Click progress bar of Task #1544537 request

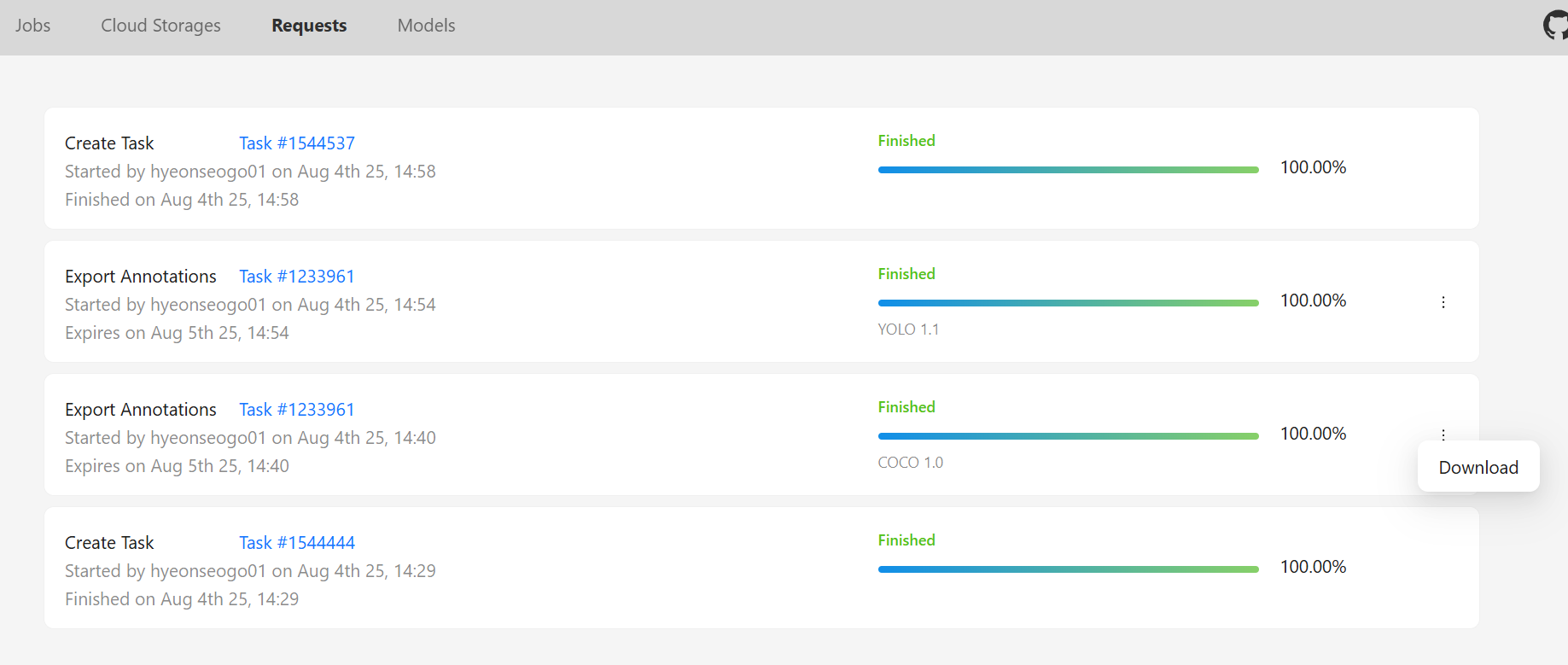point(1069,170)
